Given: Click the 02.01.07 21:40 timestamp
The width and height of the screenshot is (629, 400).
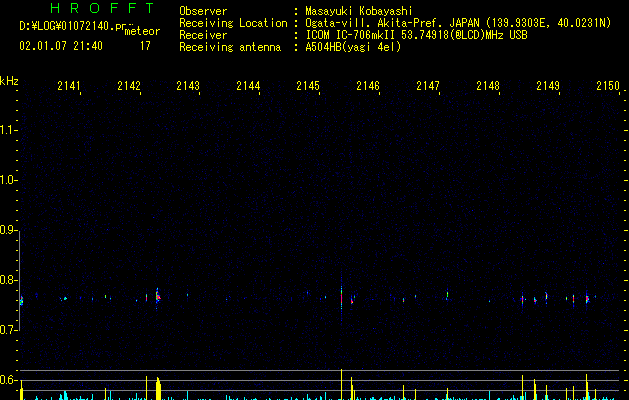Looking at the screenshot, I should pos(61,46).
